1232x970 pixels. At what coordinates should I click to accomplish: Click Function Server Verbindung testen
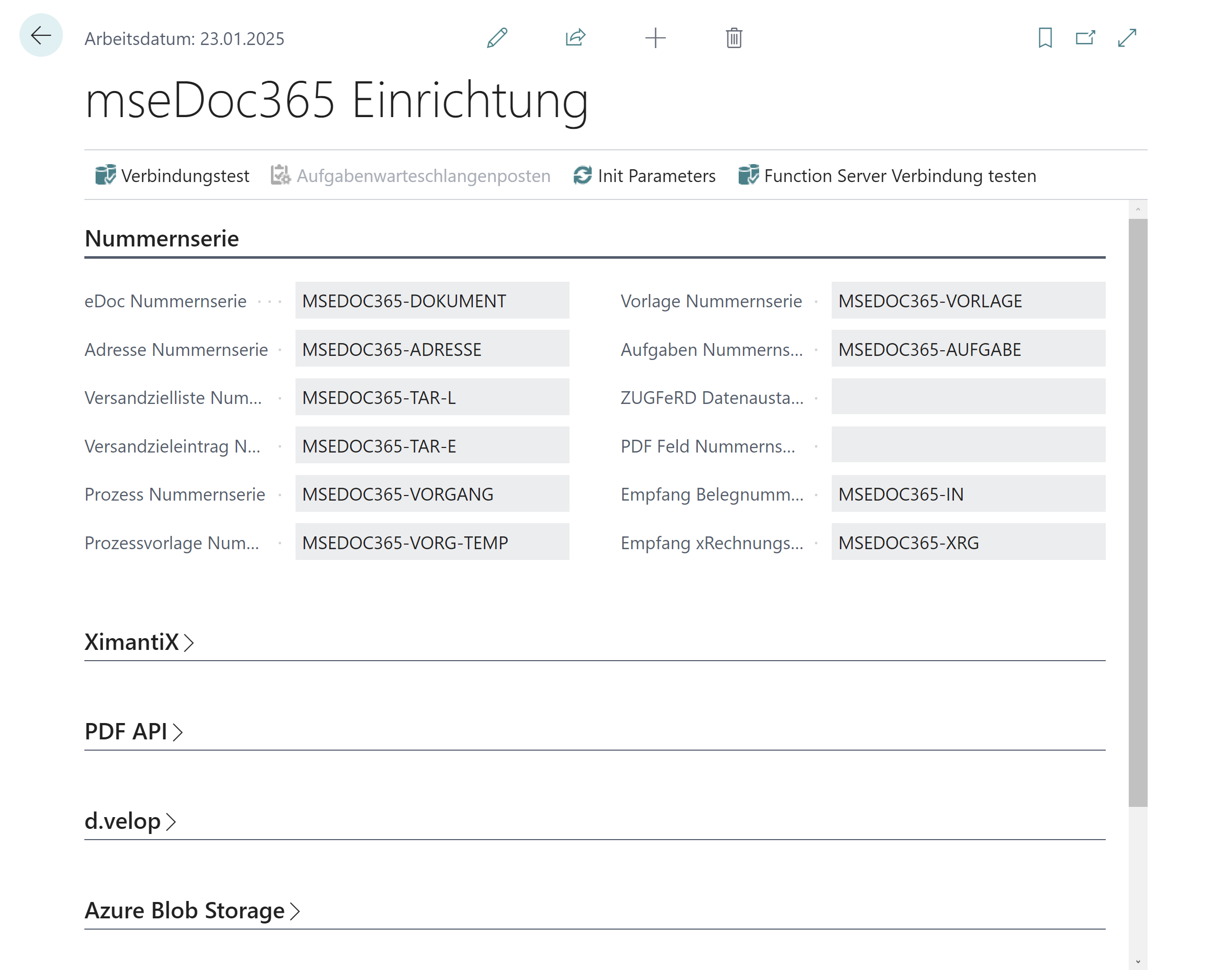pyautogui.click(x=888, y=176)
